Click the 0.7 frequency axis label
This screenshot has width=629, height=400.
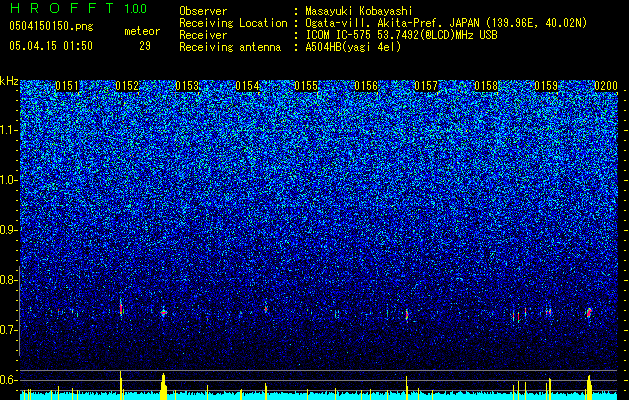pos(8,330)
